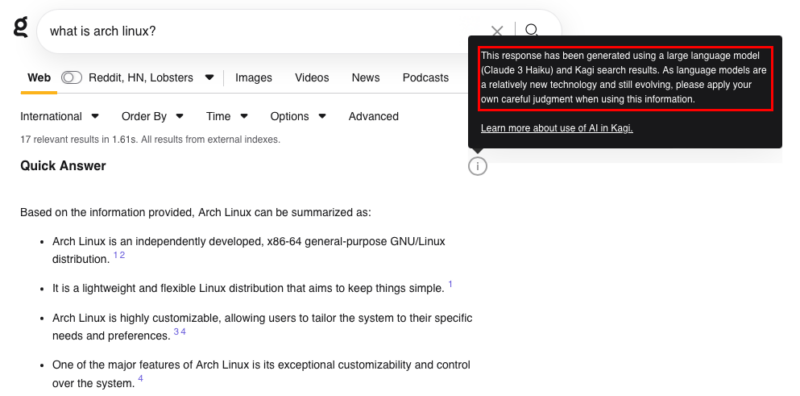Screen dimensions: 800x396
Task: Expand the International region dropdown
Action: (x=59, y=116)
